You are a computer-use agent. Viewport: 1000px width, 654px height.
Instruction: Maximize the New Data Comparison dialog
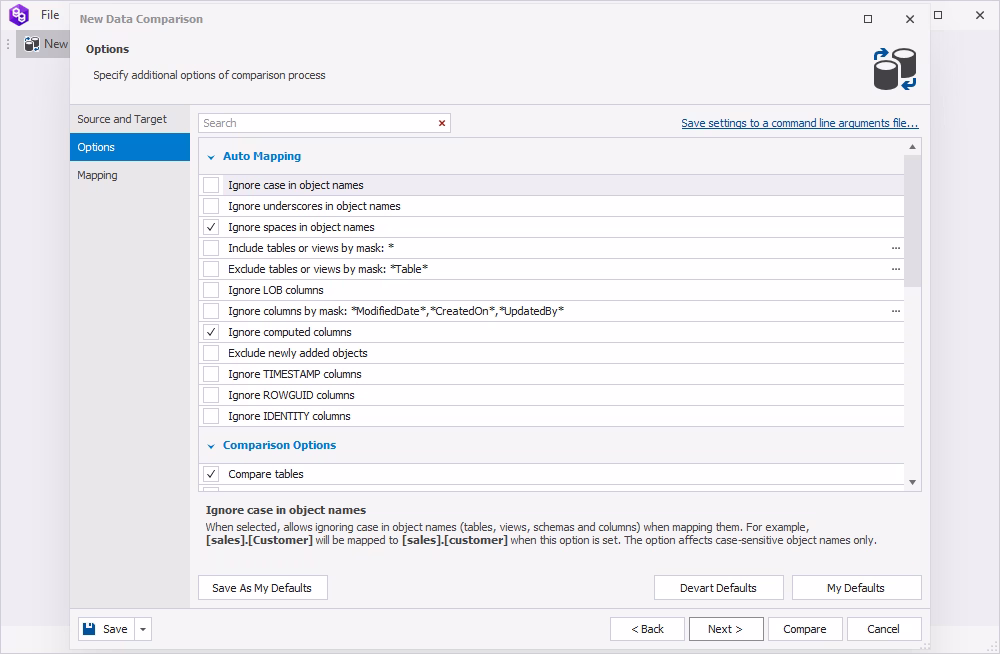pyautogui.click(x=868, y=19)
